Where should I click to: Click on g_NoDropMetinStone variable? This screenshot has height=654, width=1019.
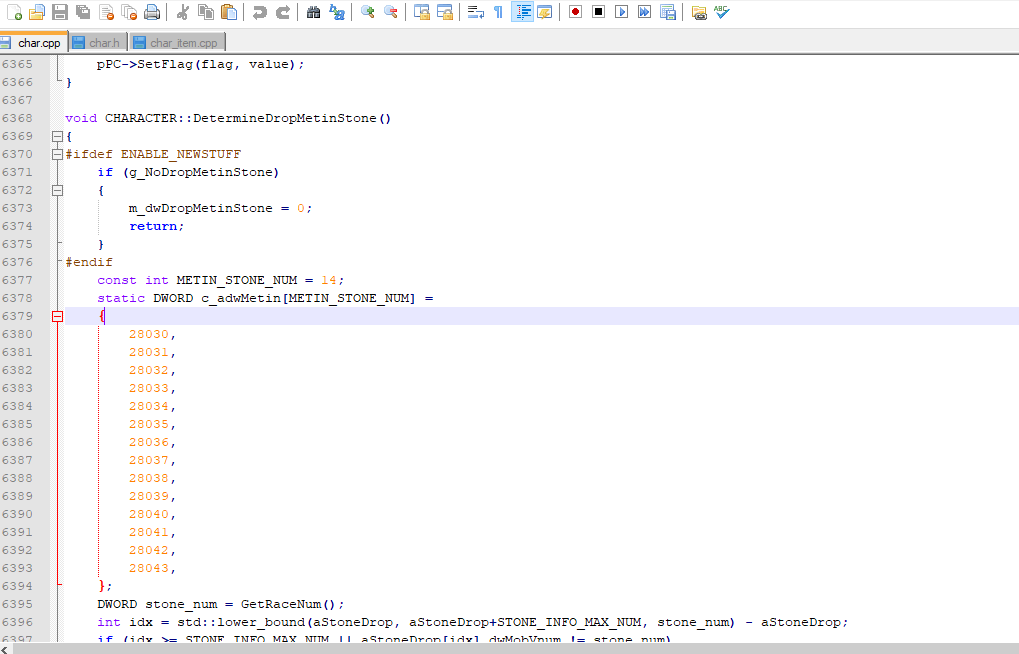tap(201, 172)
